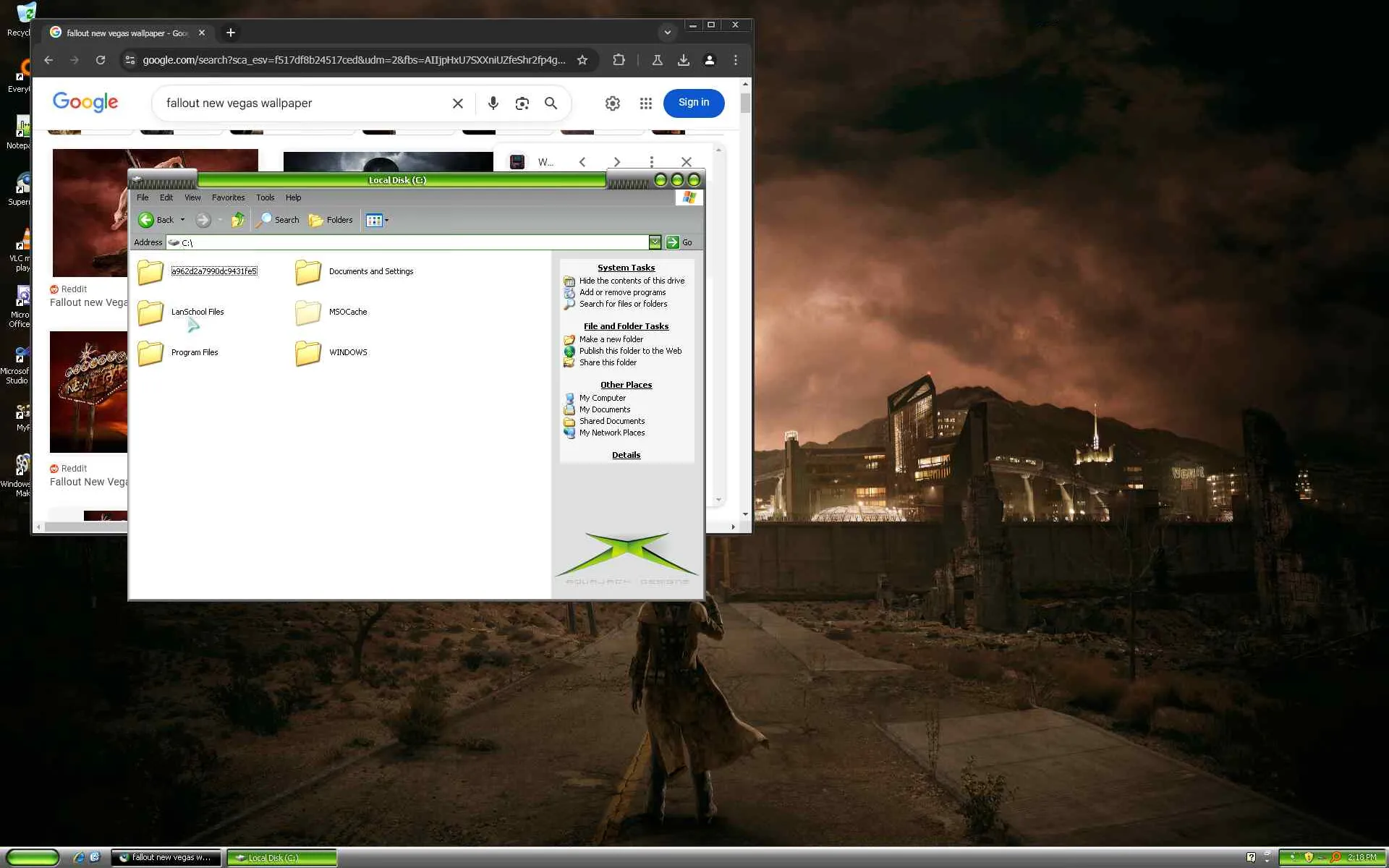The height and width of the screenshot is (868, 1389).
Task: Click the Local Disk (C:) taskbar button
Action: (x=281, y=857)
